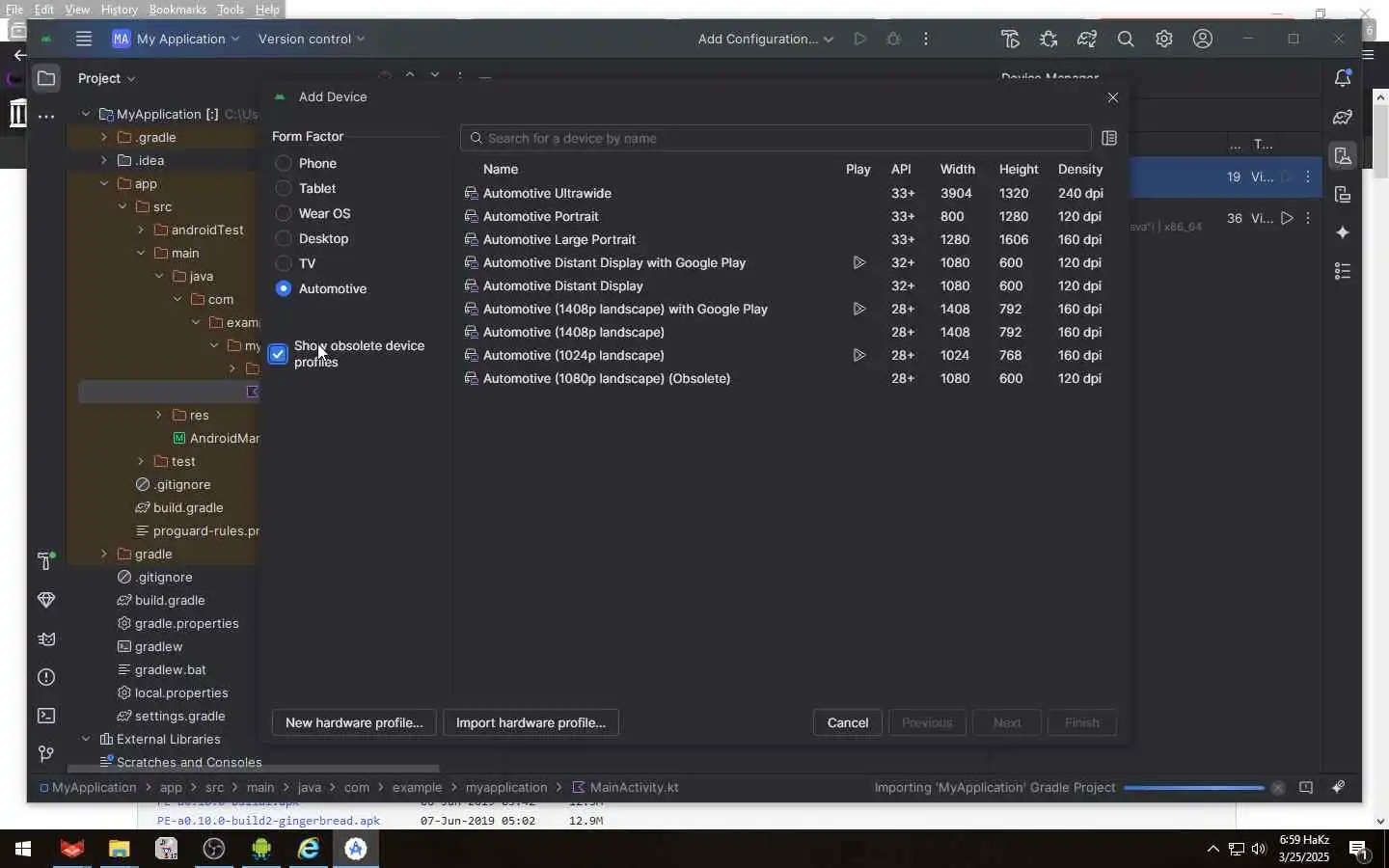Expand the .gradle folder
1389x868 pixels.
click(x=104, y=138)
